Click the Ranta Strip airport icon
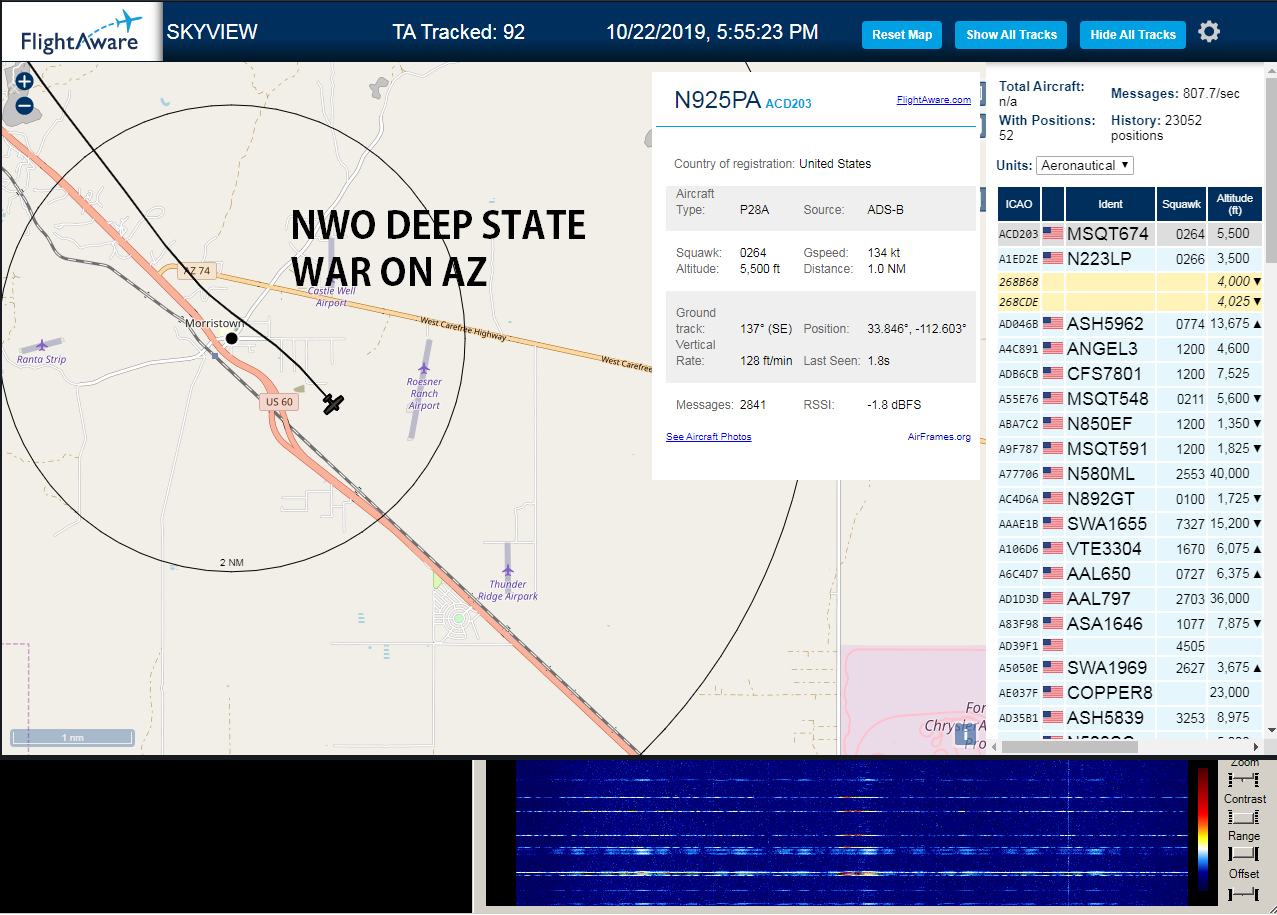Screen dimensions: 1277x915 [x=42, y=345]
